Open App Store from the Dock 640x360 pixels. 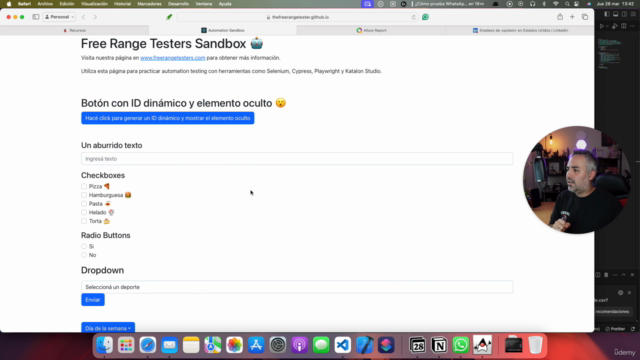point(256,345)
